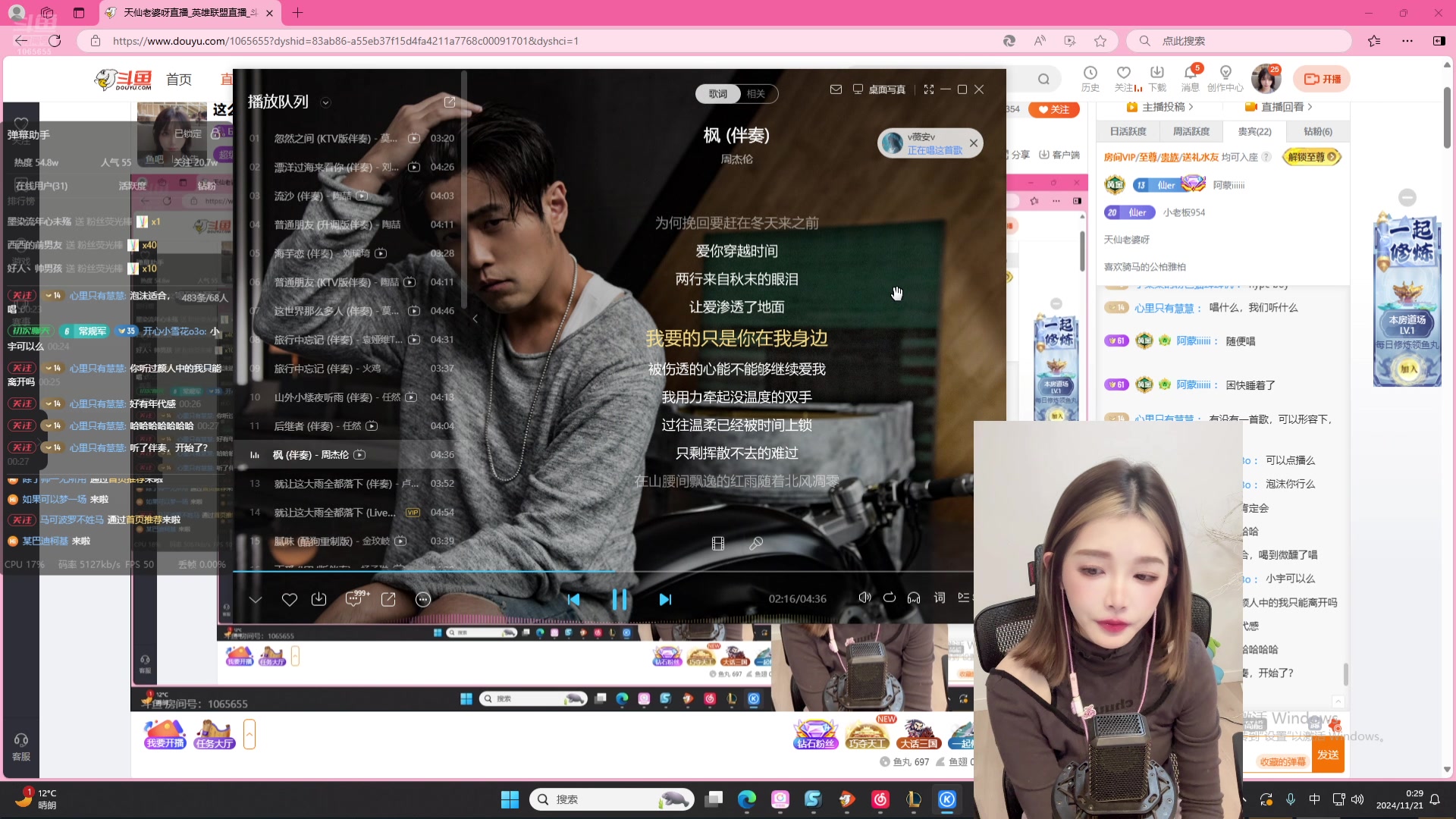
Task: Open a new browser tab
Action: (297, 12)
